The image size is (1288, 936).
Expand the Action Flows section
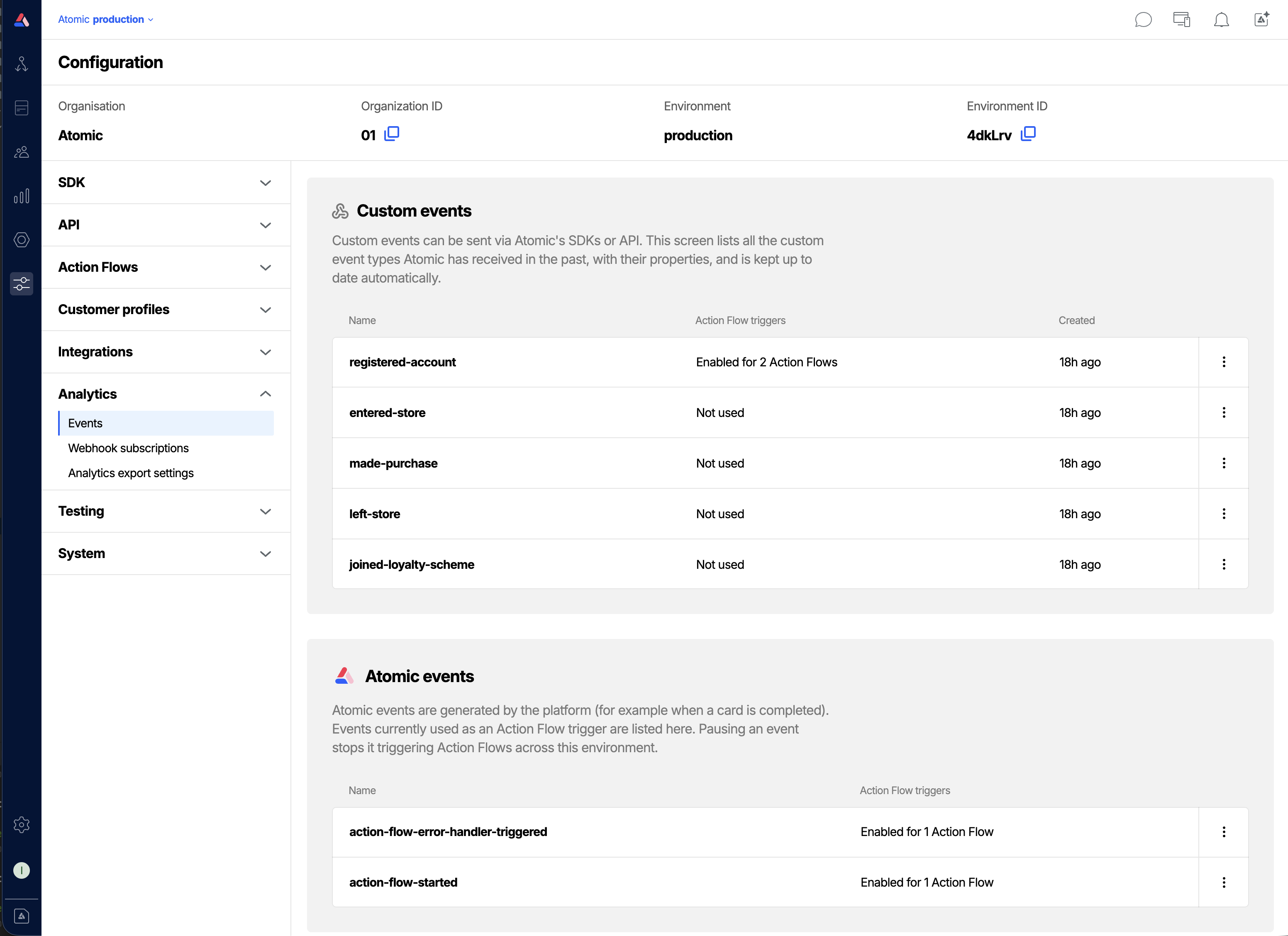tap(166, 267)
